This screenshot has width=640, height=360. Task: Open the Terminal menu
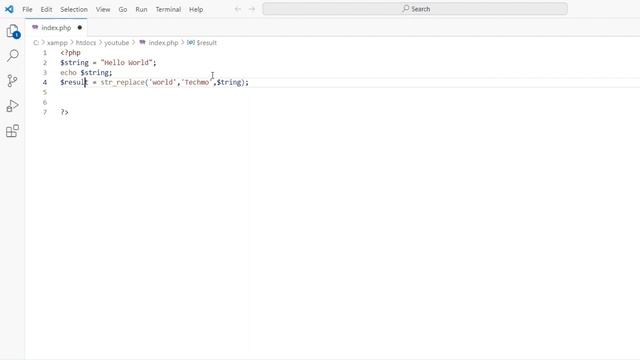click(168, 9)
